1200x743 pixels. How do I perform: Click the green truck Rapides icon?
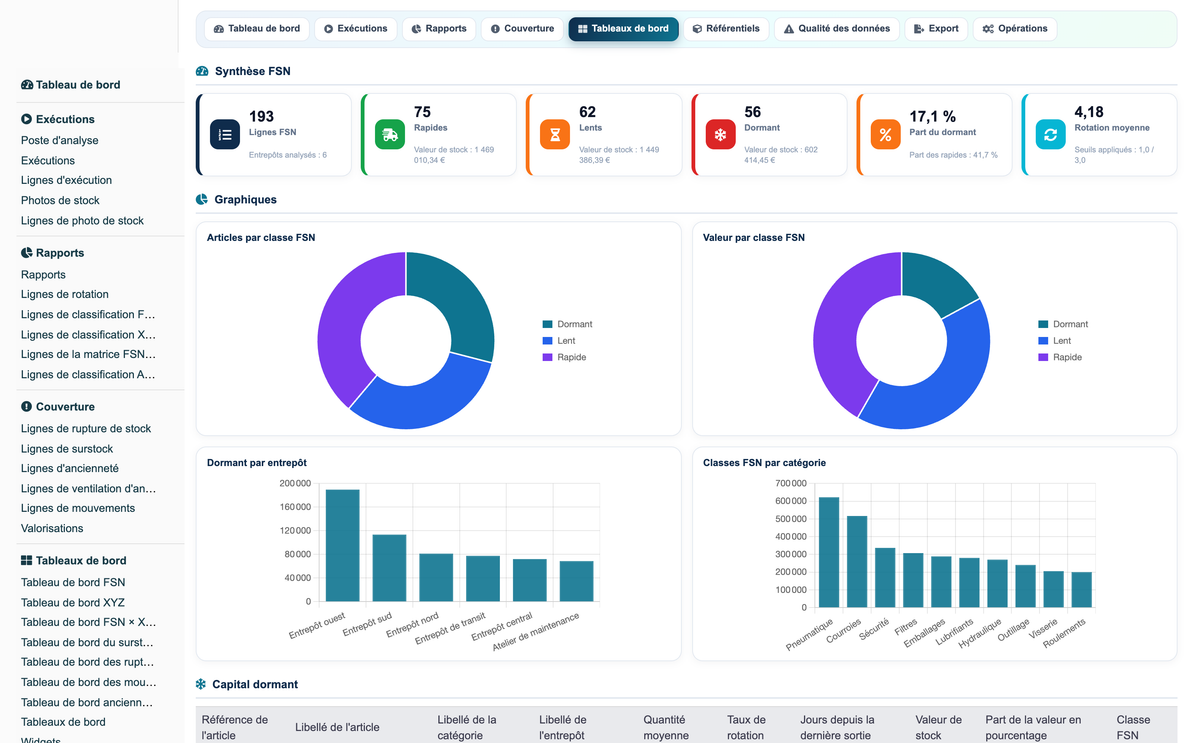click(x=390, y=135)
